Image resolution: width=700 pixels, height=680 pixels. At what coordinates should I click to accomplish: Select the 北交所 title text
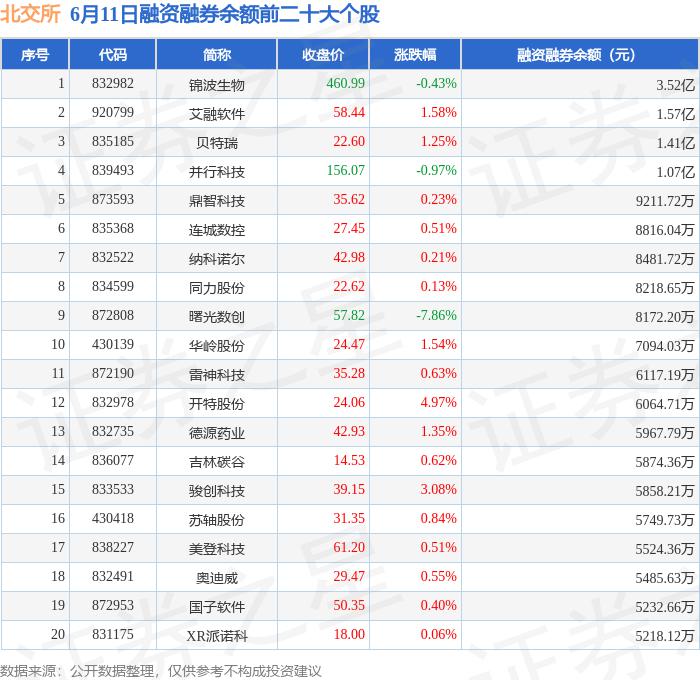coord(30,14)
